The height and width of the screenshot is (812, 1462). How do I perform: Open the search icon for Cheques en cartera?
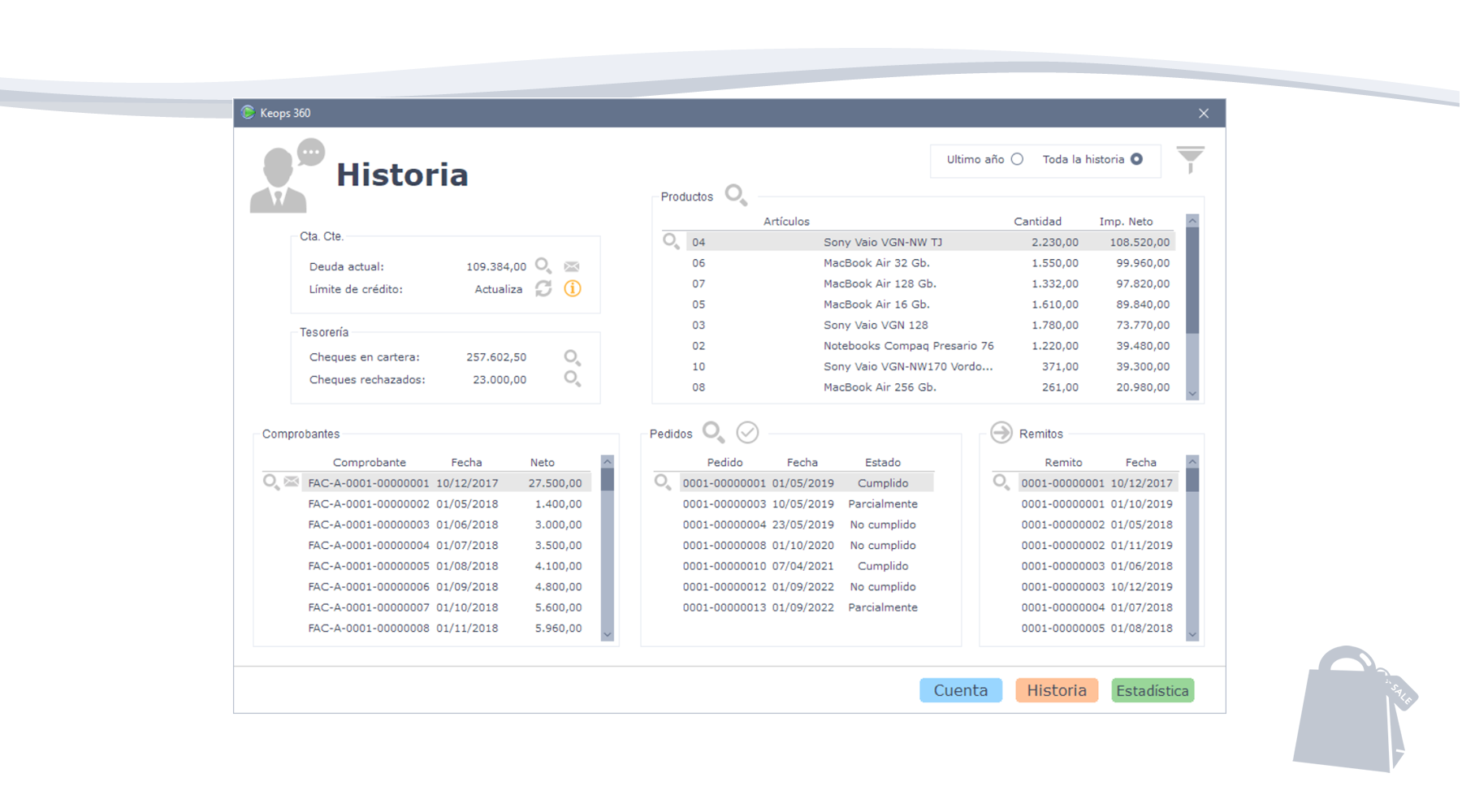click(x=573, y=356)
